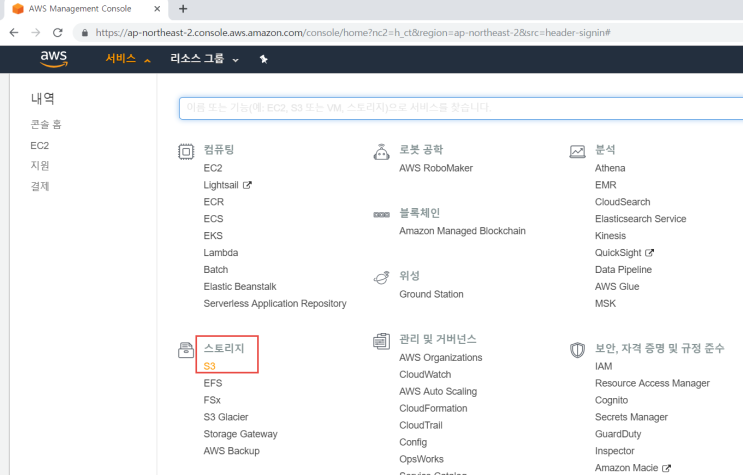743x475 pixels.
Task: Collapse the 서비스 menu
Action: [128, 59]
